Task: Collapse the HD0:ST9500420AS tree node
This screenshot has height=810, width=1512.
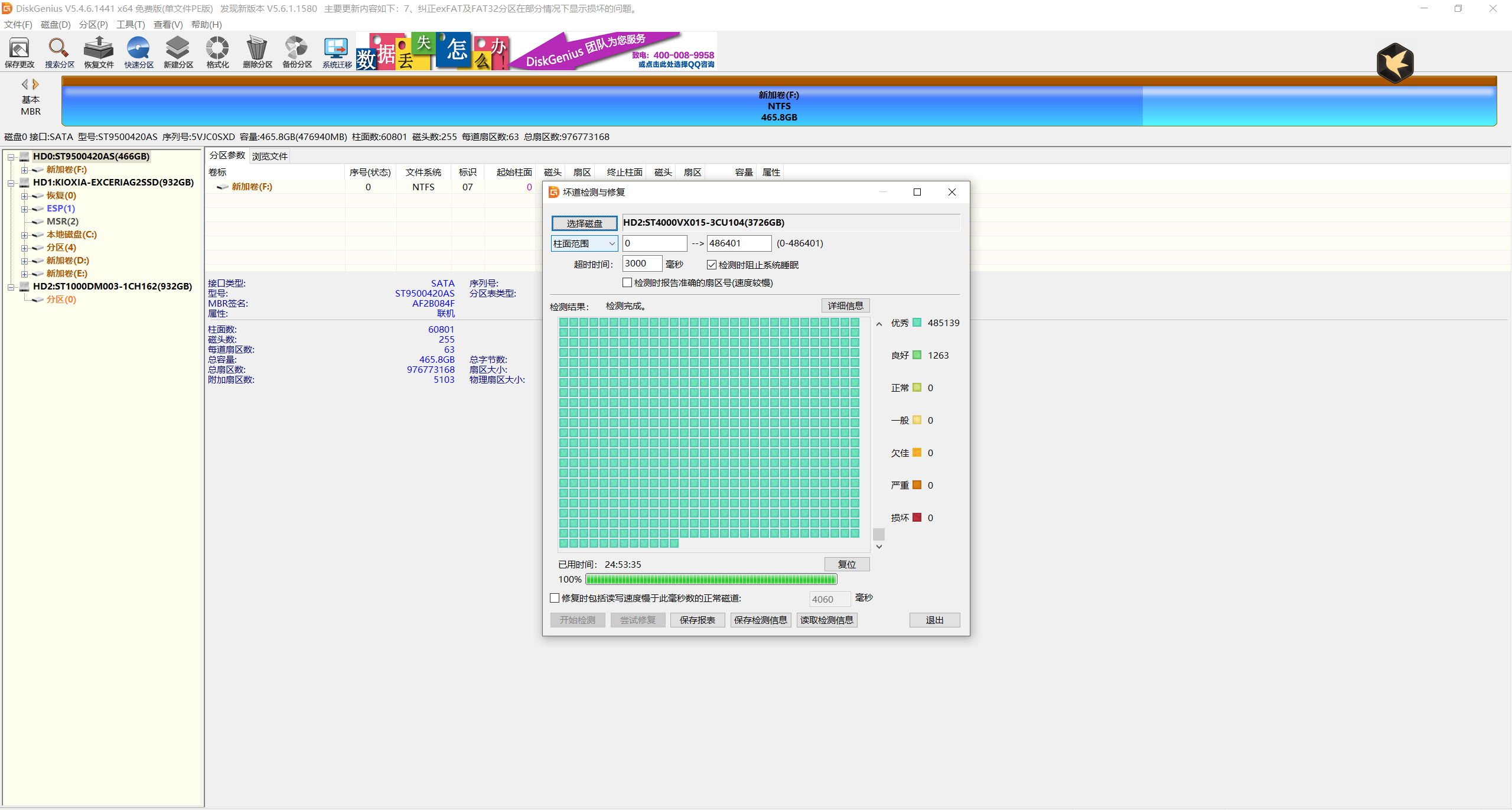Action: [11, 157]
